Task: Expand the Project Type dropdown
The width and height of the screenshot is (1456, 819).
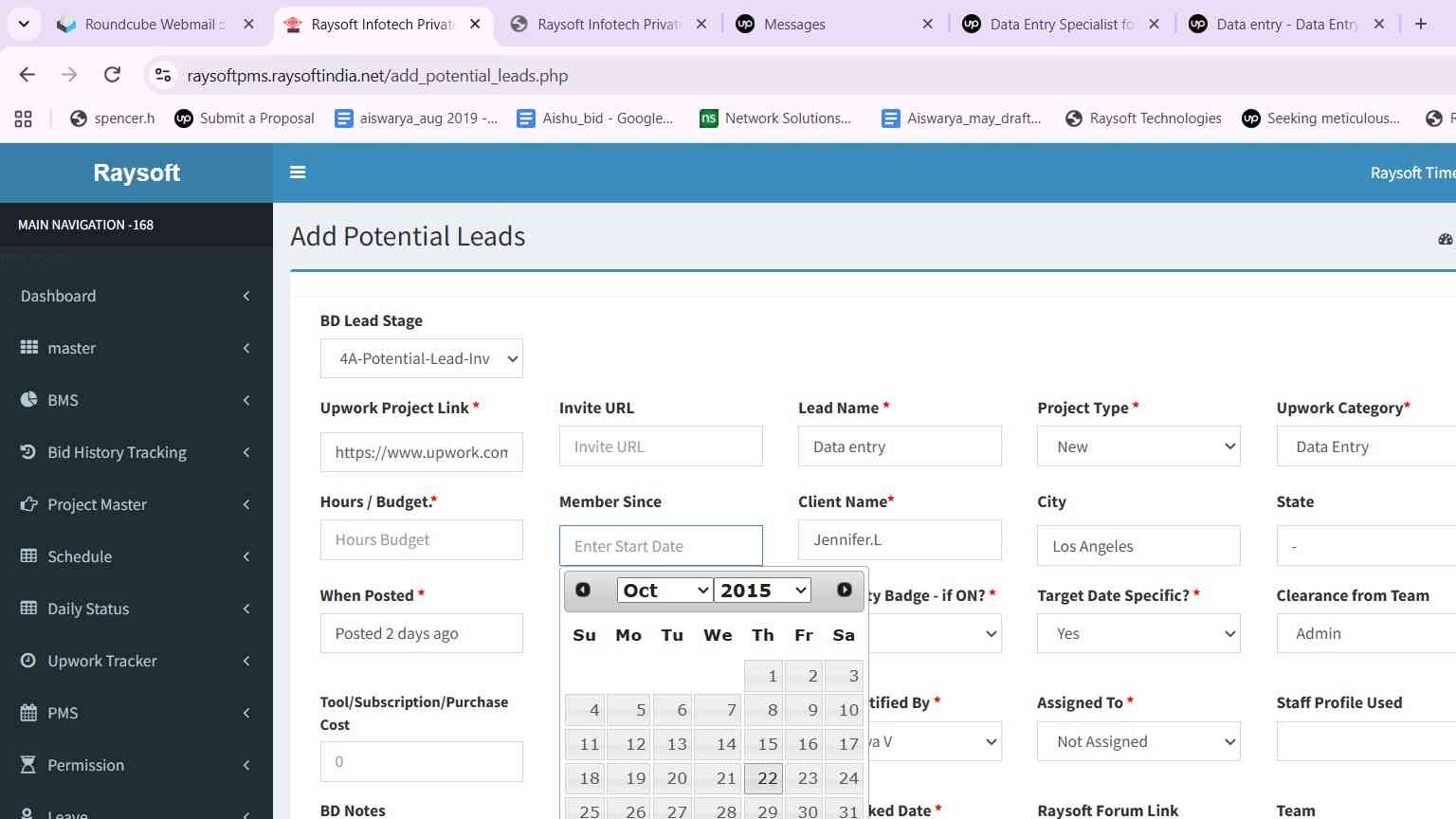Action: (1138, 446)
